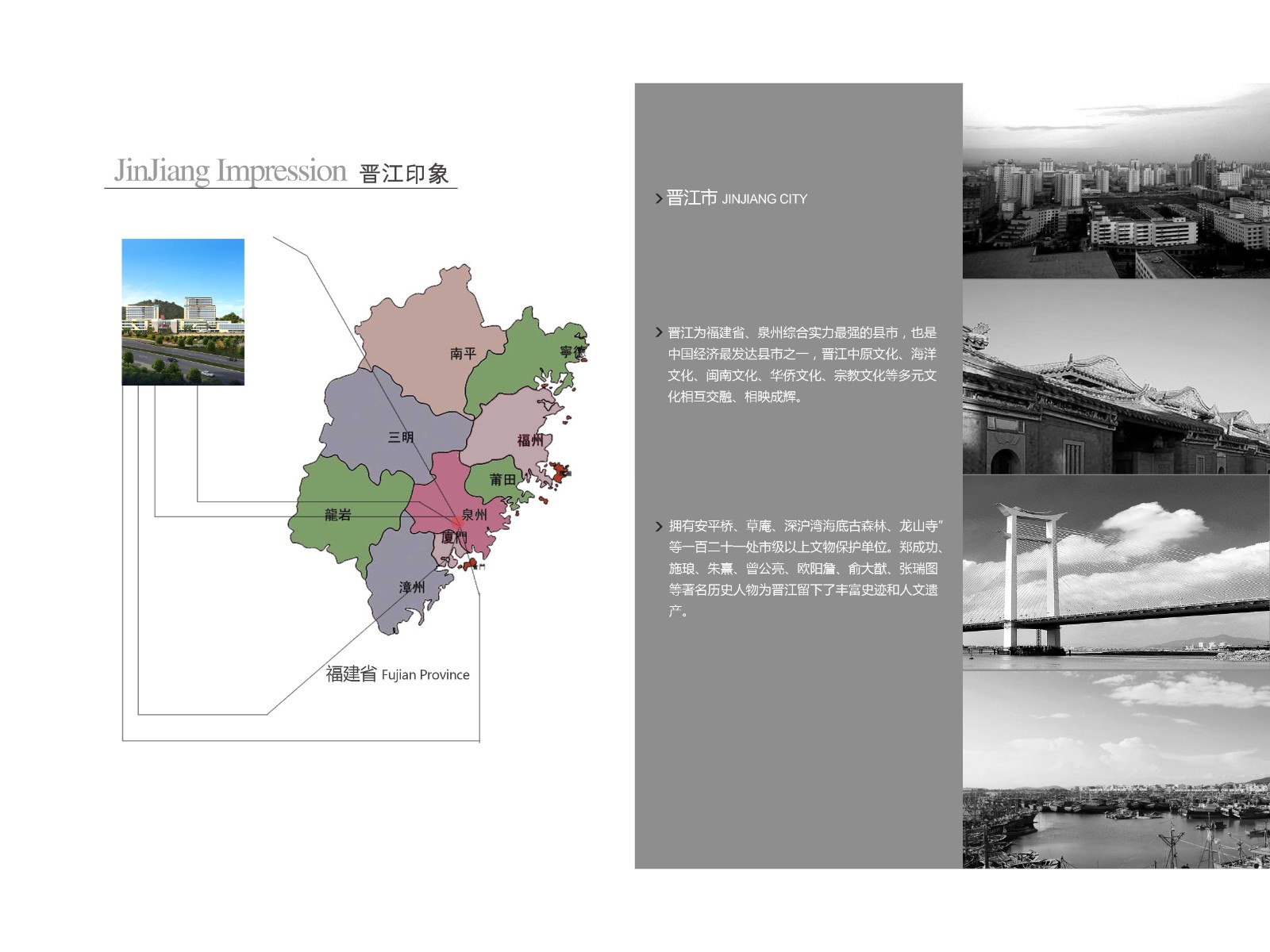Click the 漳州 region label

click(412, 587)
